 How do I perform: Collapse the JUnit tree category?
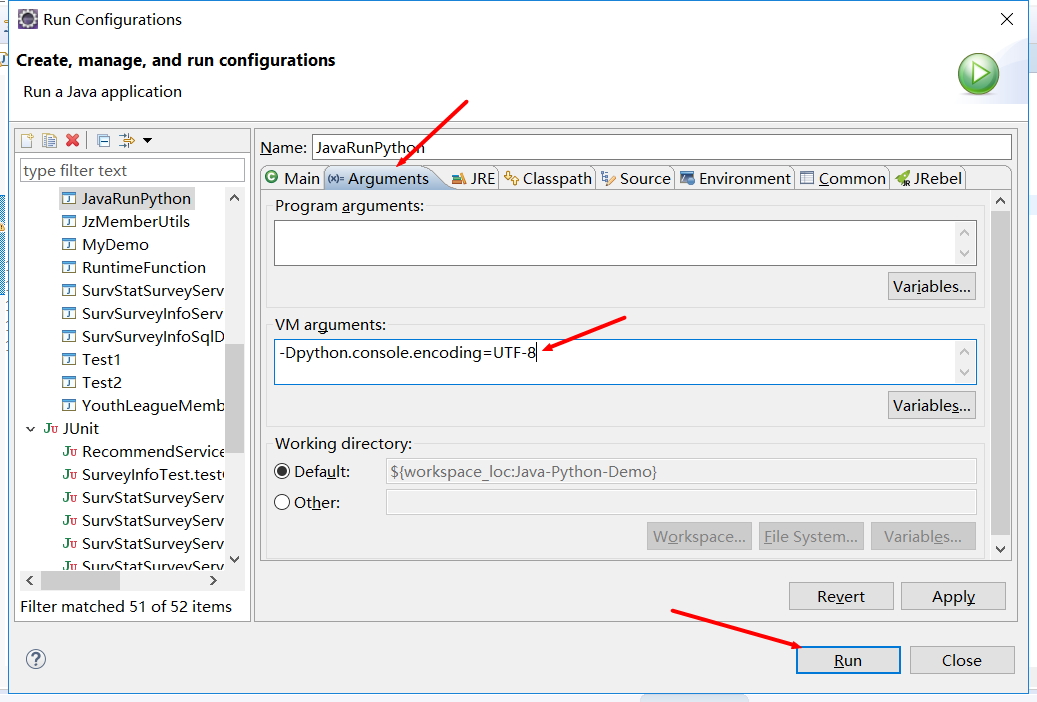pyautogui.click(x=29, y=429)
